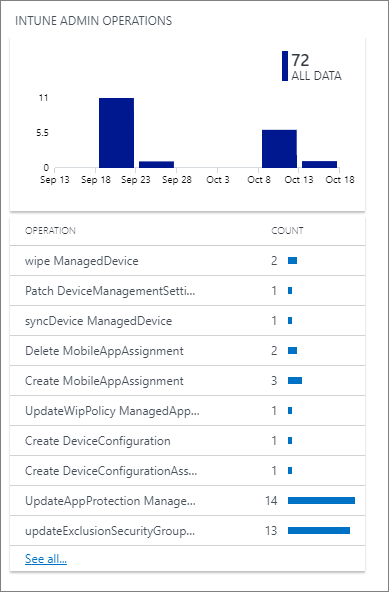The image size is (389, 592).
Task: Click the COUNT column header
Action: coord(287,231)
